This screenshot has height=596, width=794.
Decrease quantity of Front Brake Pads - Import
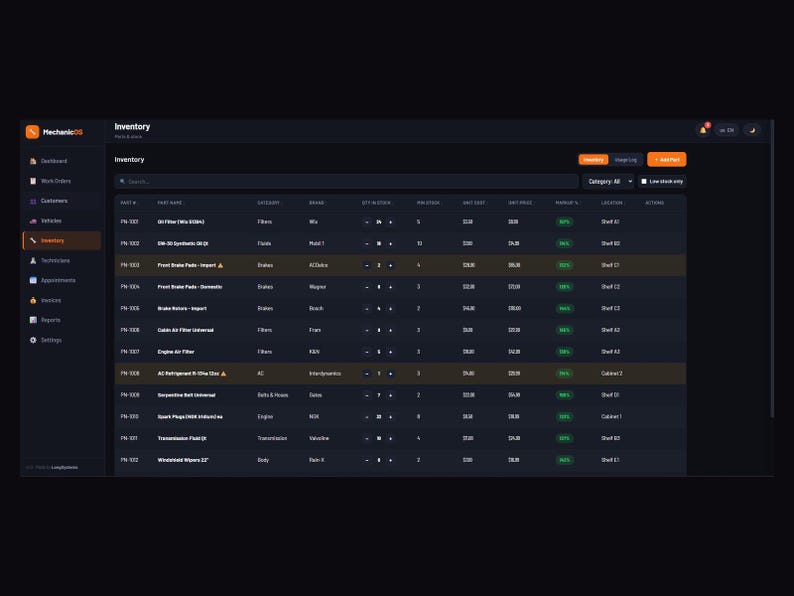pyautogui.click(x=367, y=265)
